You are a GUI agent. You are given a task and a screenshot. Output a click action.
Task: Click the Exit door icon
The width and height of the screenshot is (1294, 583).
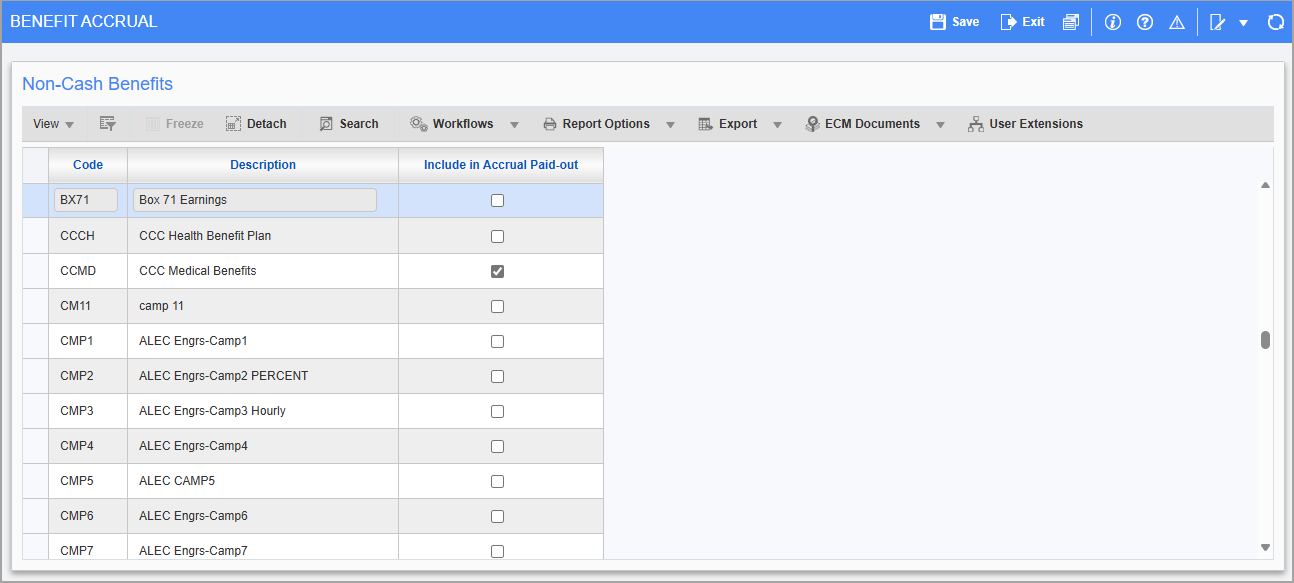coord(1008,22)
